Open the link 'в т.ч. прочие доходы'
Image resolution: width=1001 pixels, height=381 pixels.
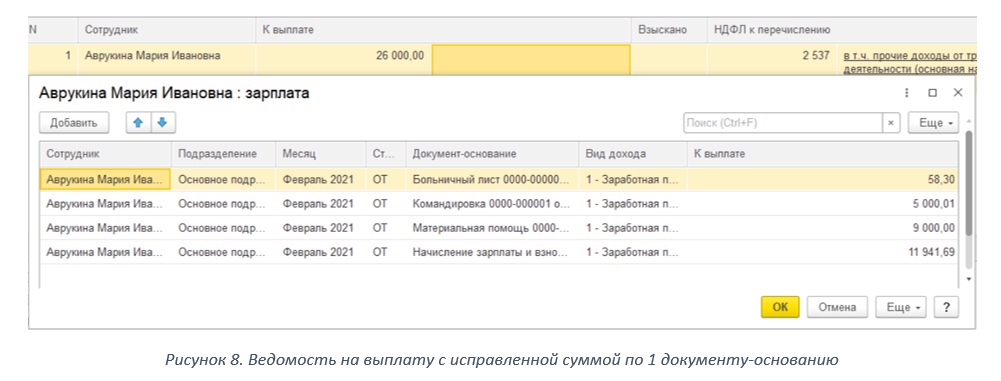[910, 62]
